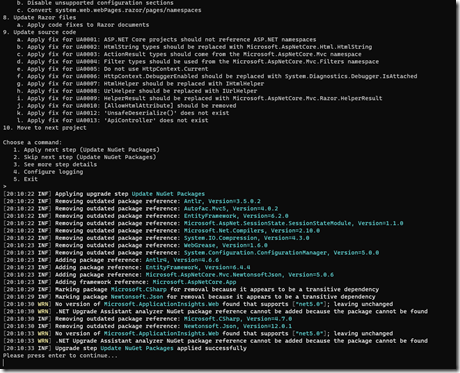Screen dimensions: 460x373
Task: Click the '>' command input prompt
Action: [x=5, y=186]
